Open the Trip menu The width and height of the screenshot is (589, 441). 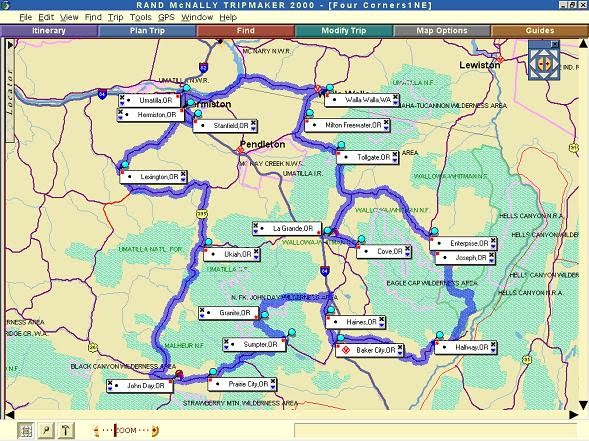[x=116, y=17]
